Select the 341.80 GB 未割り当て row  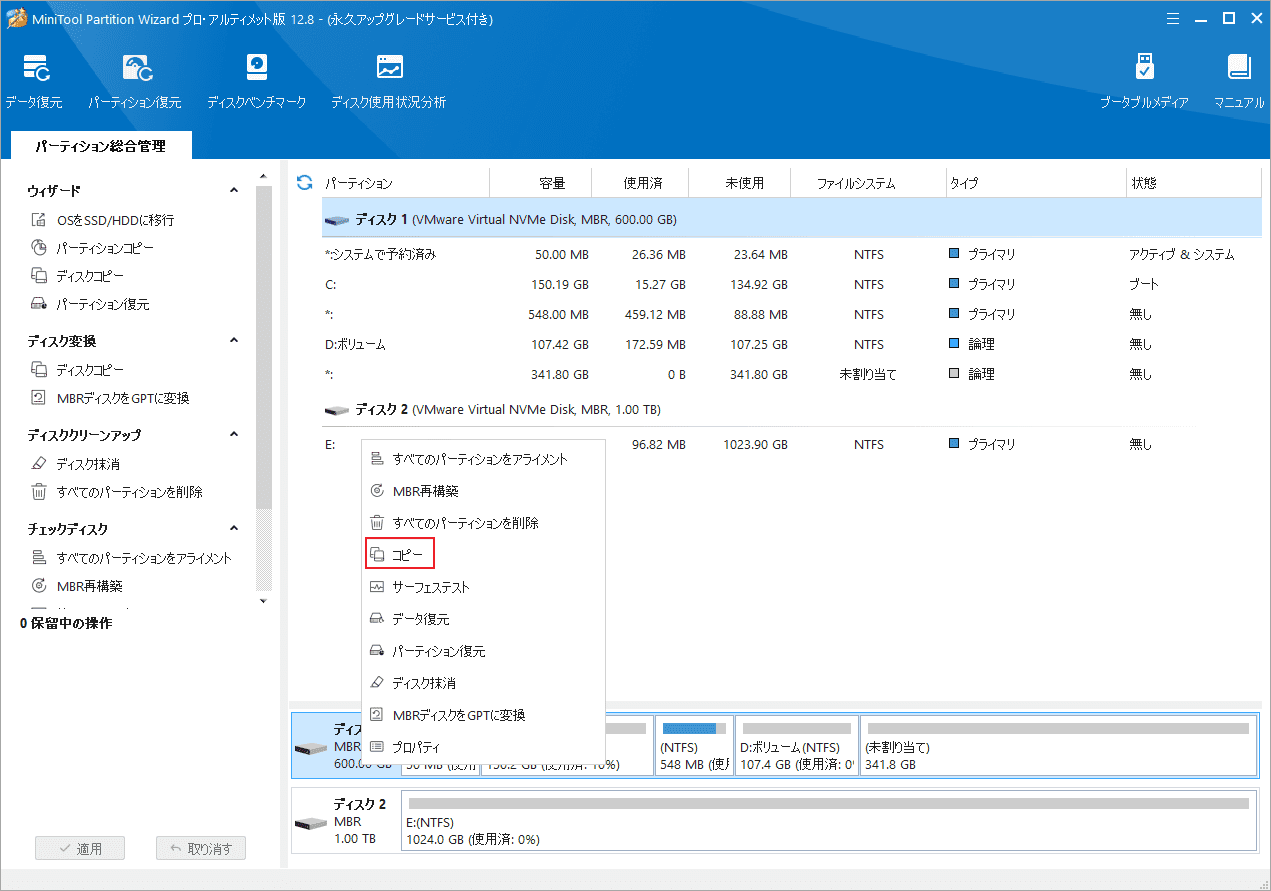coord(791,374)
